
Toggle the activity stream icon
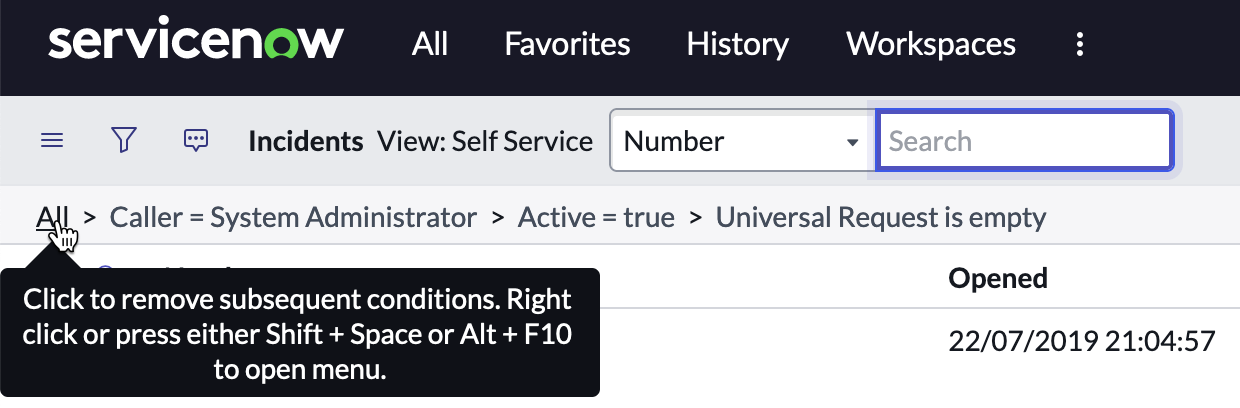(196, 141)
